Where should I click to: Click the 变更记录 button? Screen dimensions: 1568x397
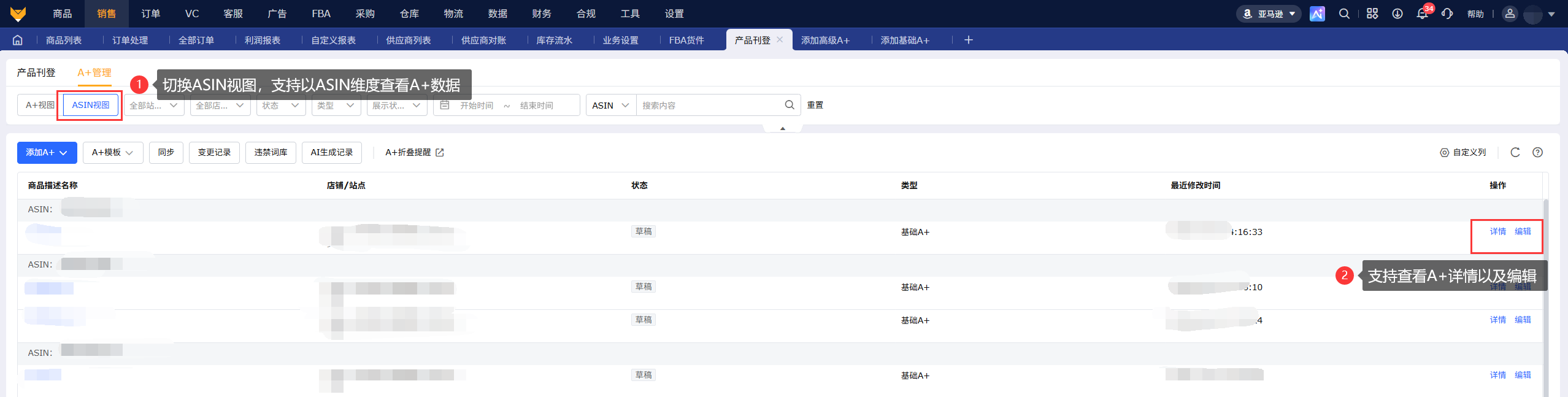[x=214, y=152]
